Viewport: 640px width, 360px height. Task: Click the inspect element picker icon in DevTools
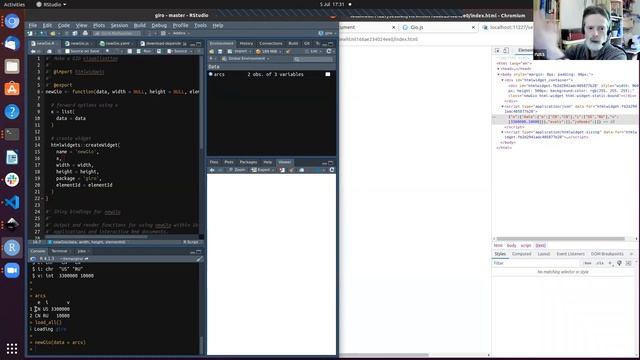498,50
